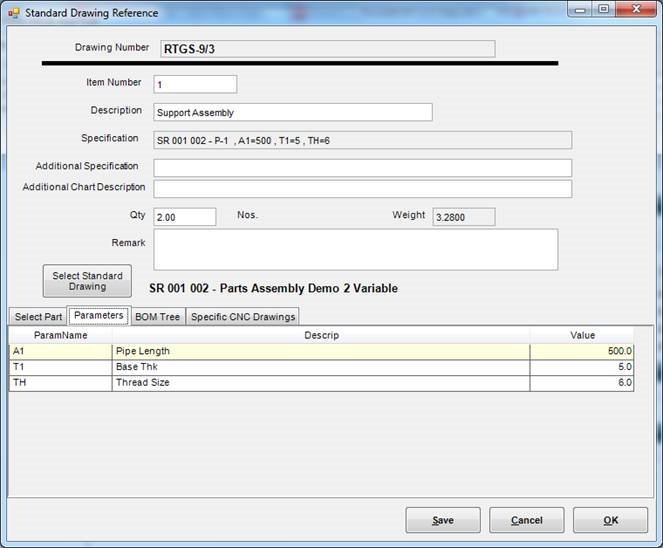The image size is (663, 548).
Task: Close the Standard Drawing Reference dialog
Action: coord(635,9)
